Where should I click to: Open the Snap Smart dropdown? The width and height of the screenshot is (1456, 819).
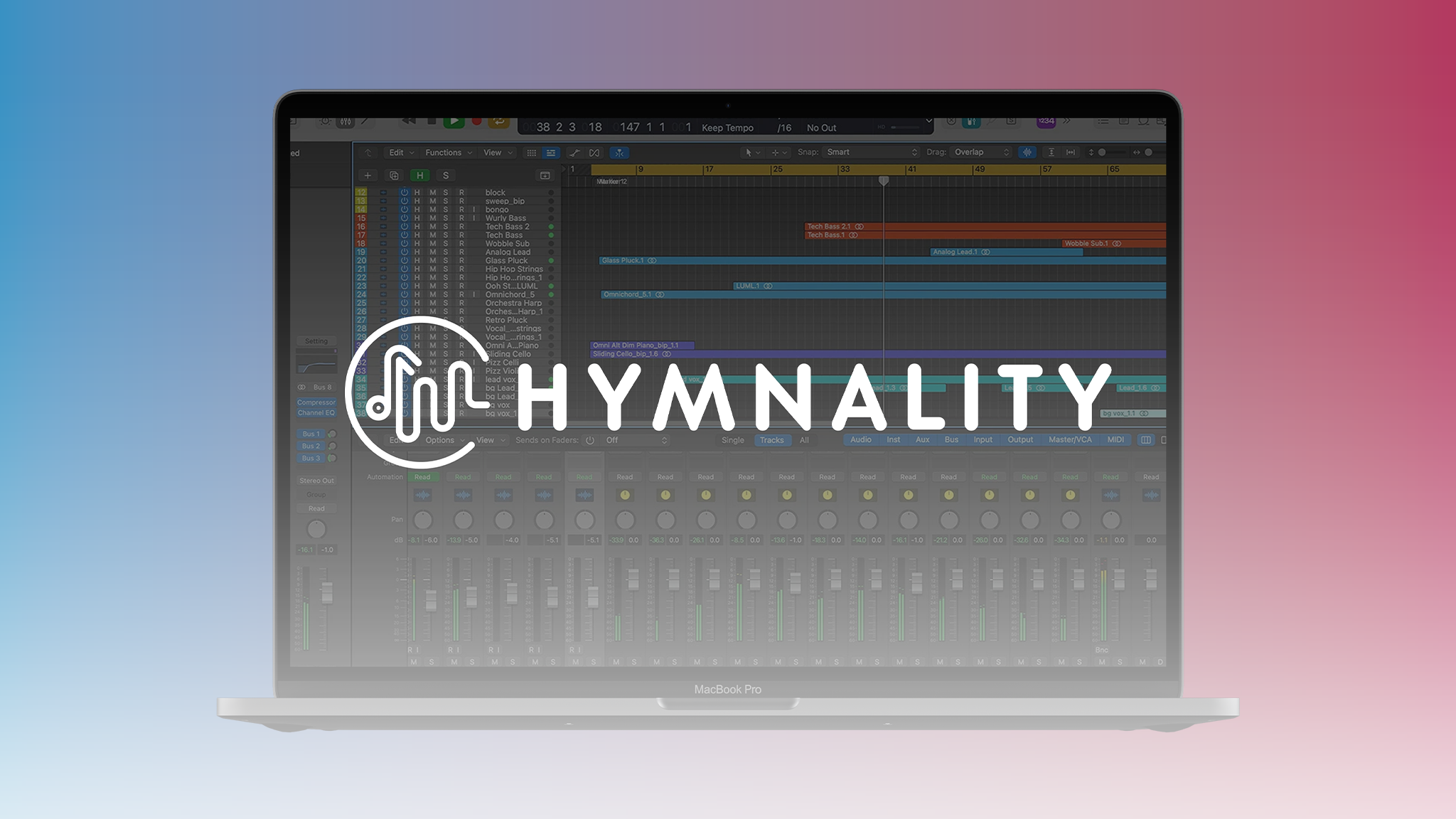pyautogui.click(x=872, y=152)
